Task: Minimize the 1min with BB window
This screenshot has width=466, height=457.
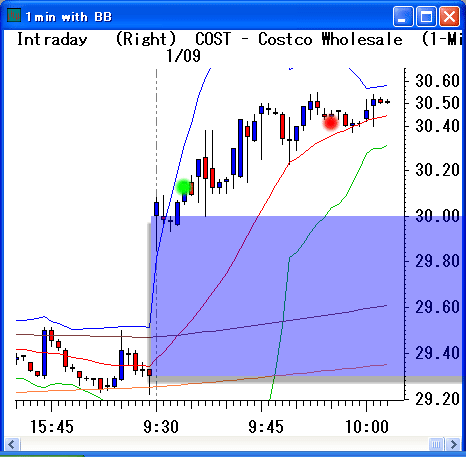Action: (403, 16)
